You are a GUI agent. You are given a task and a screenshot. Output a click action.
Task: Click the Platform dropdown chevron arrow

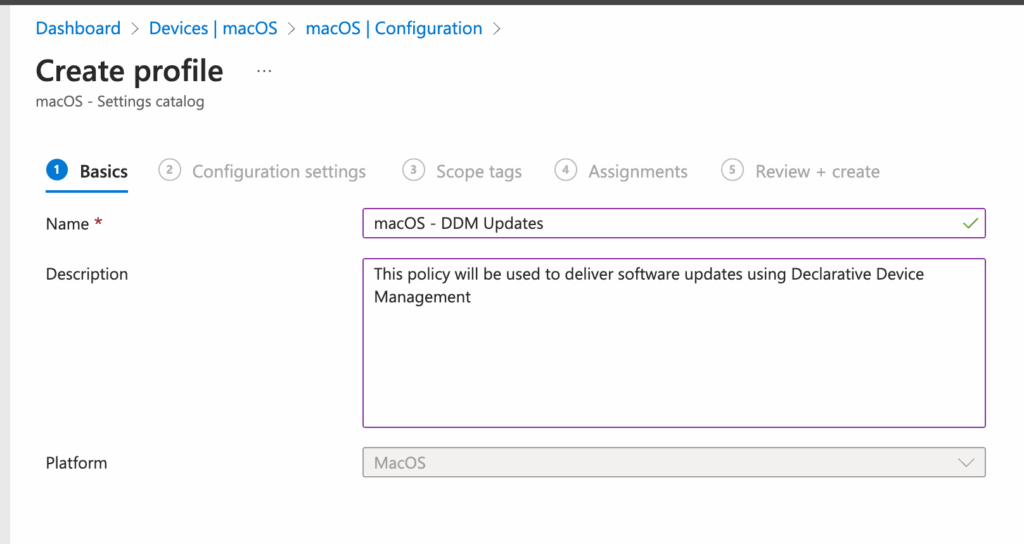coord(966,463)
